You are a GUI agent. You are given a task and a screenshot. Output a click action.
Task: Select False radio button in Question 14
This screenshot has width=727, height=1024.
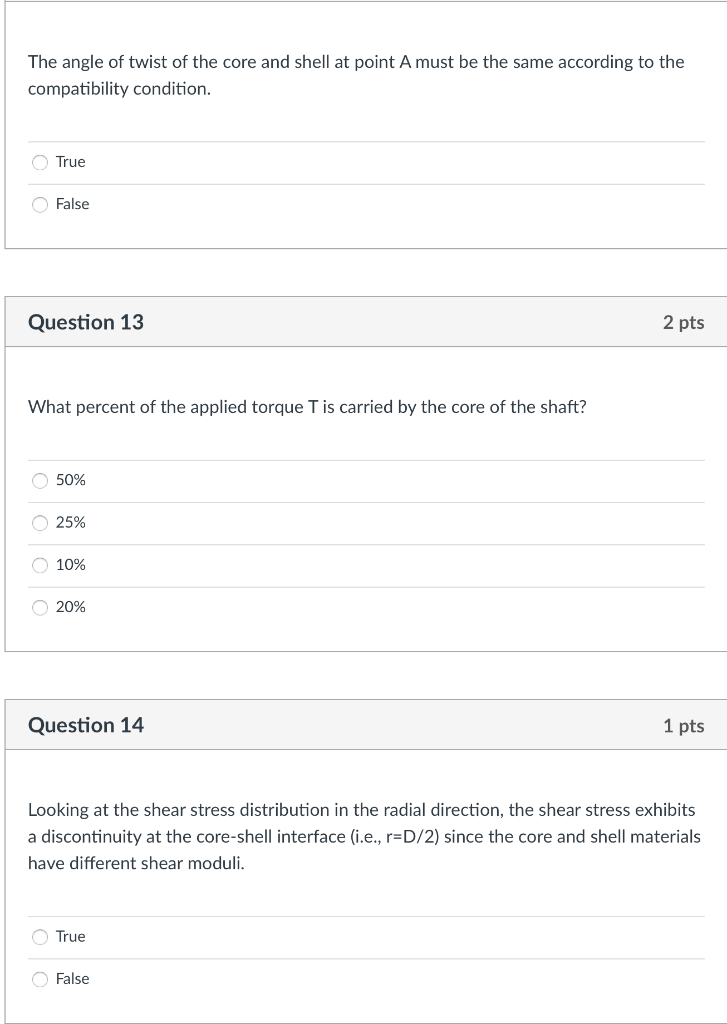click(x=40, y=979)
